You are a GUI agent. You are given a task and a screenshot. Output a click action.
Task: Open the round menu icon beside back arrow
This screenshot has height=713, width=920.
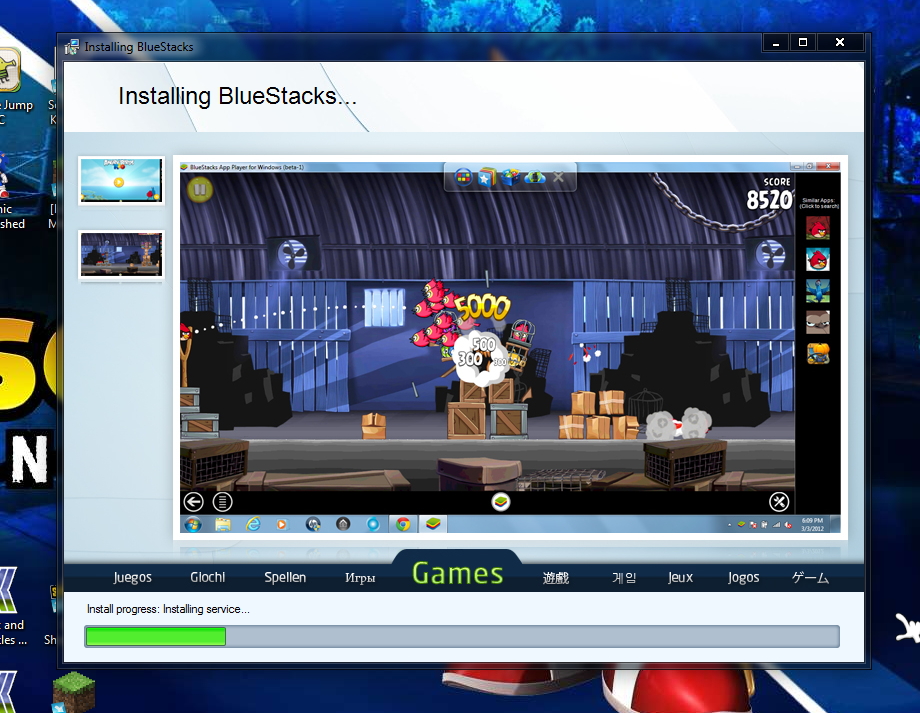(222, 502)
